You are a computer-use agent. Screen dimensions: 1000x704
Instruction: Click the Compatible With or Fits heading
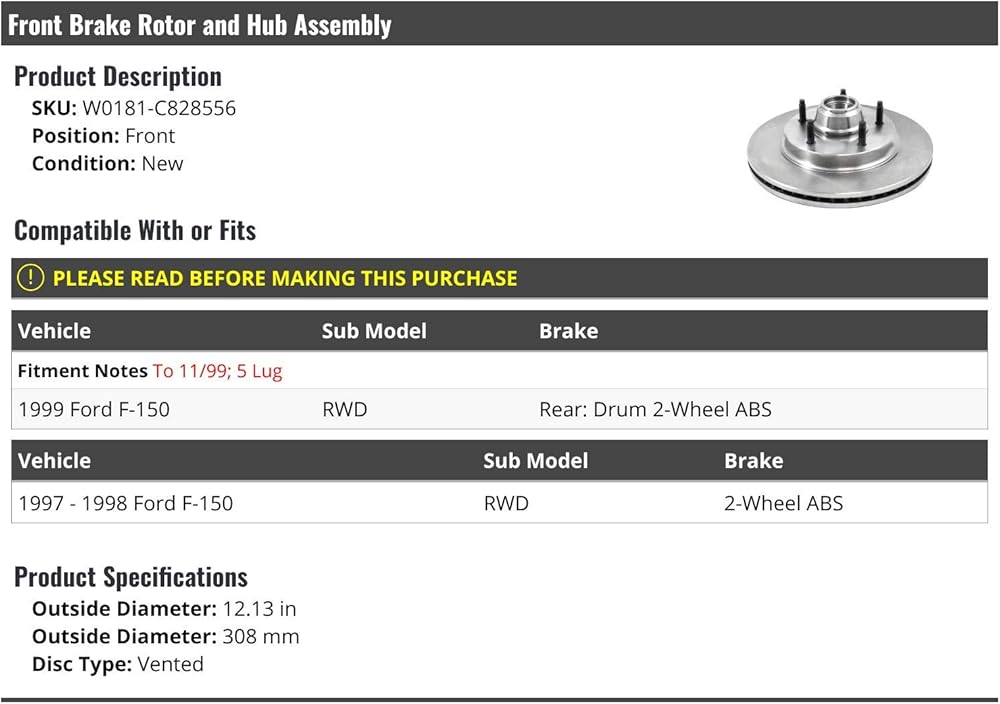(135, 231)
